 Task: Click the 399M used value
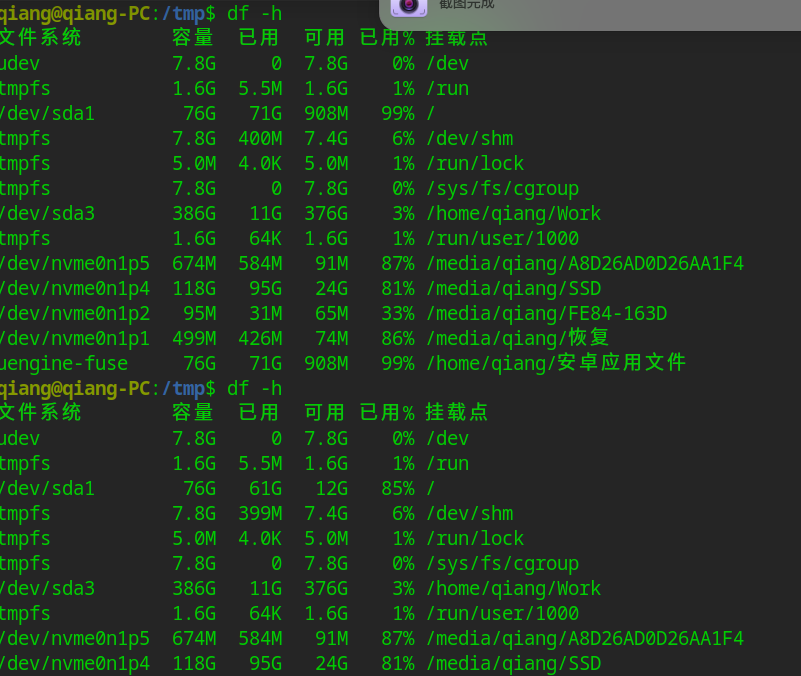260,514
